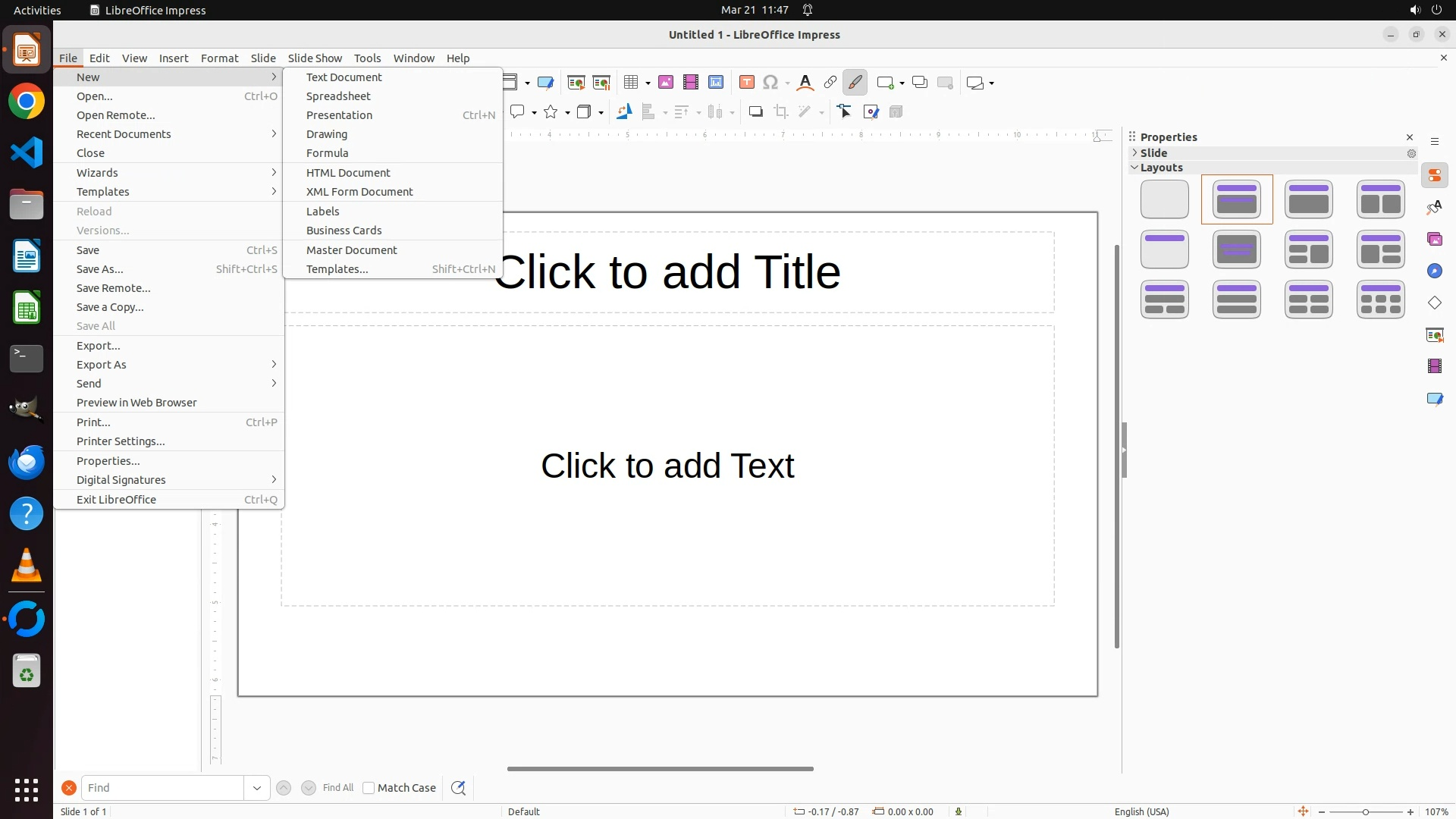Click the Insert Image toolbar icon
This screenshot has height=819, width=1456.
pyautogui.click(x=666, y=83)
